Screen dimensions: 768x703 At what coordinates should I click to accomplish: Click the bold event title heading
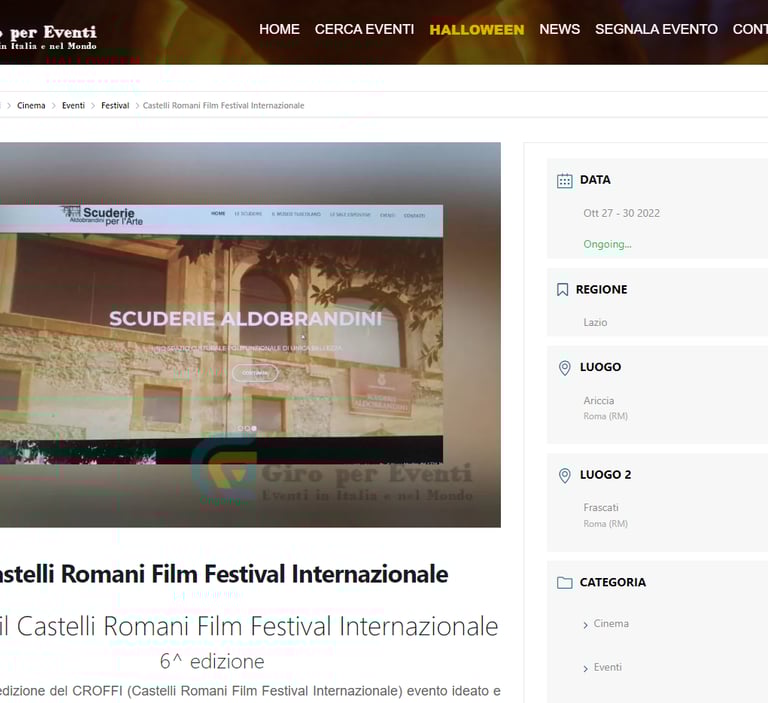point(224,574)
